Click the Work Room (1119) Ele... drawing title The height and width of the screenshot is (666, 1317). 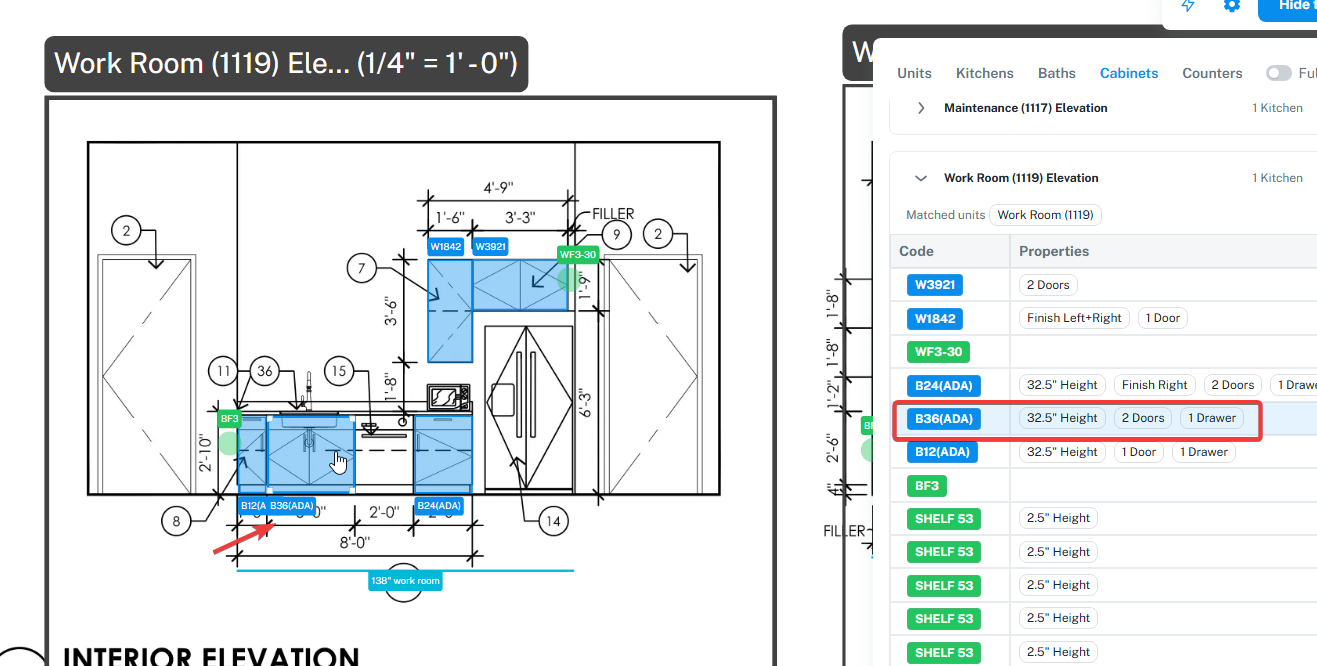tap(286, 64)
